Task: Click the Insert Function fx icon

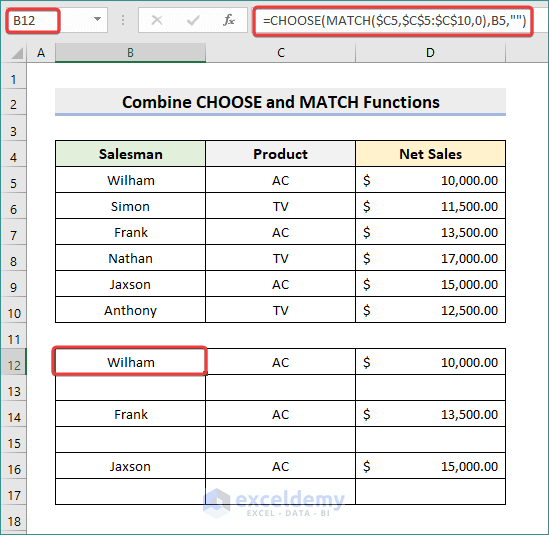Action: [229, 20]
